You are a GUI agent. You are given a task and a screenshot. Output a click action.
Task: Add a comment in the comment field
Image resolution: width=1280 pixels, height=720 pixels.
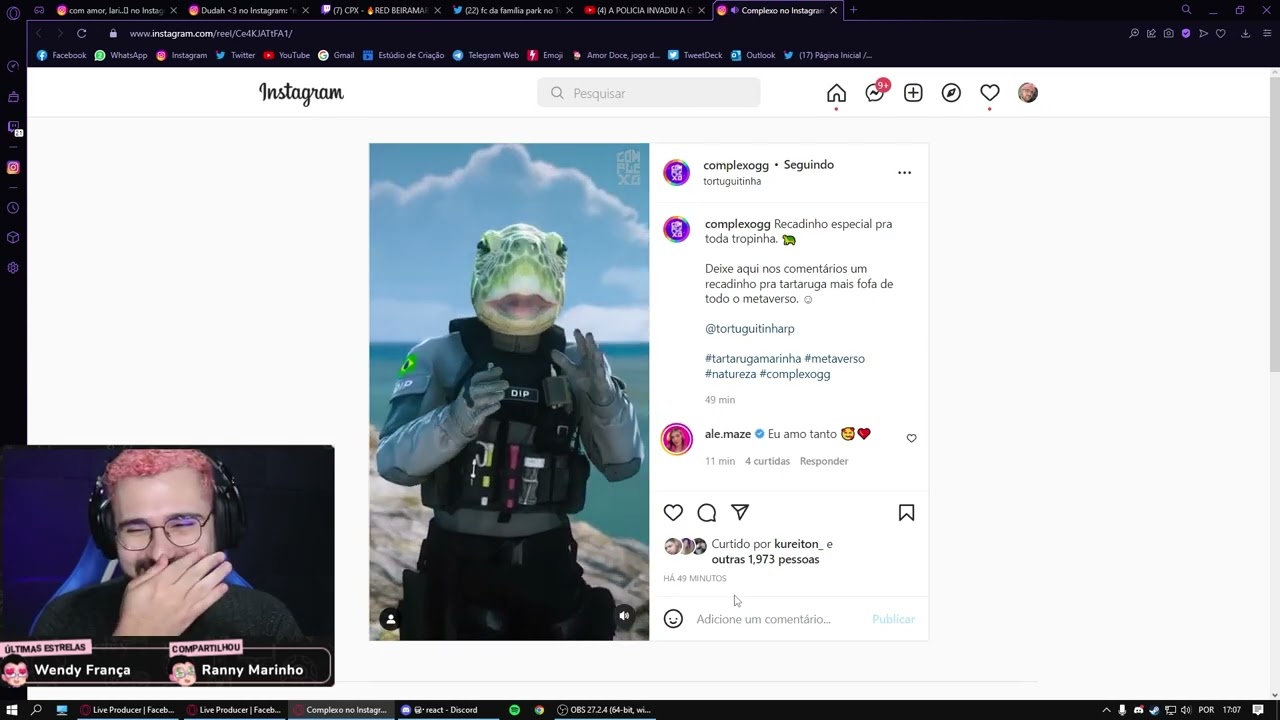(x=764, y=619)
